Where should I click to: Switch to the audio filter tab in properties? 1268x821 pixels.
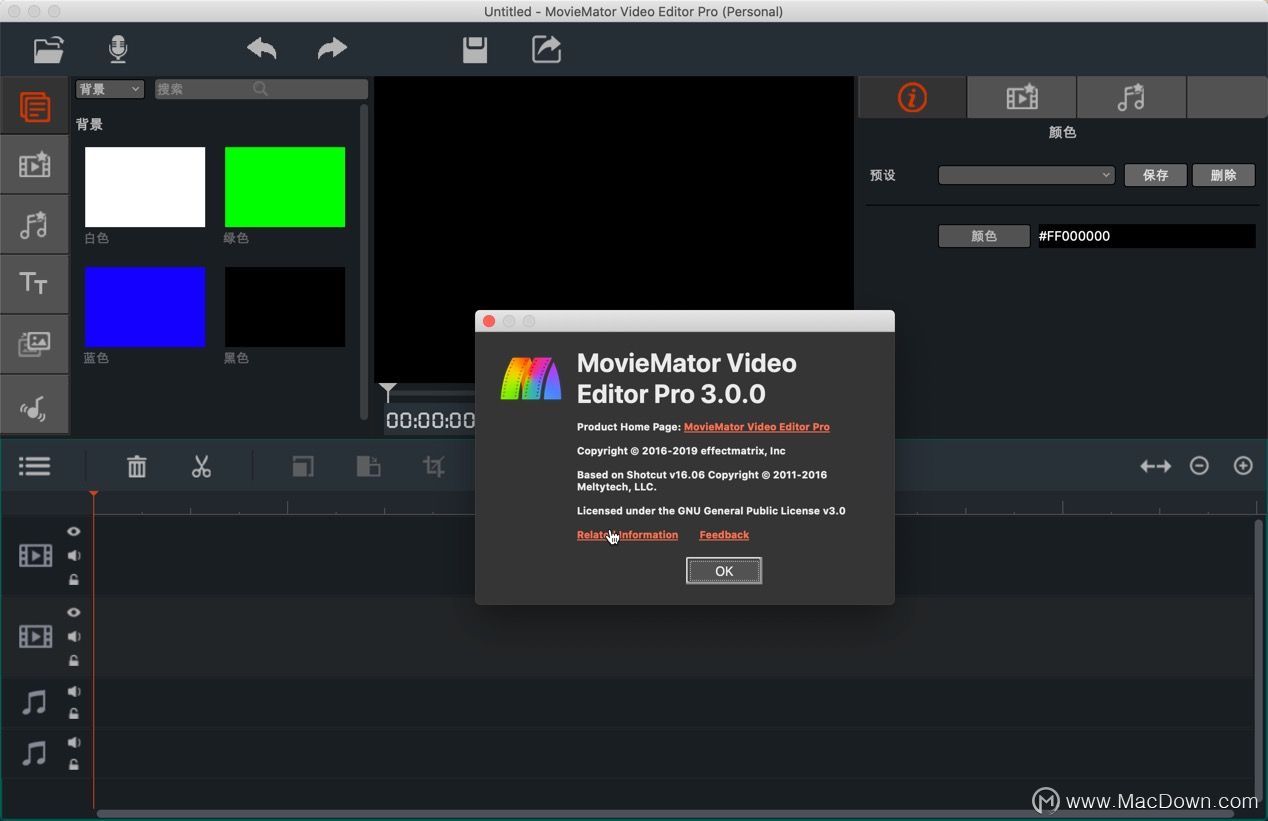tap(1131, 97)
